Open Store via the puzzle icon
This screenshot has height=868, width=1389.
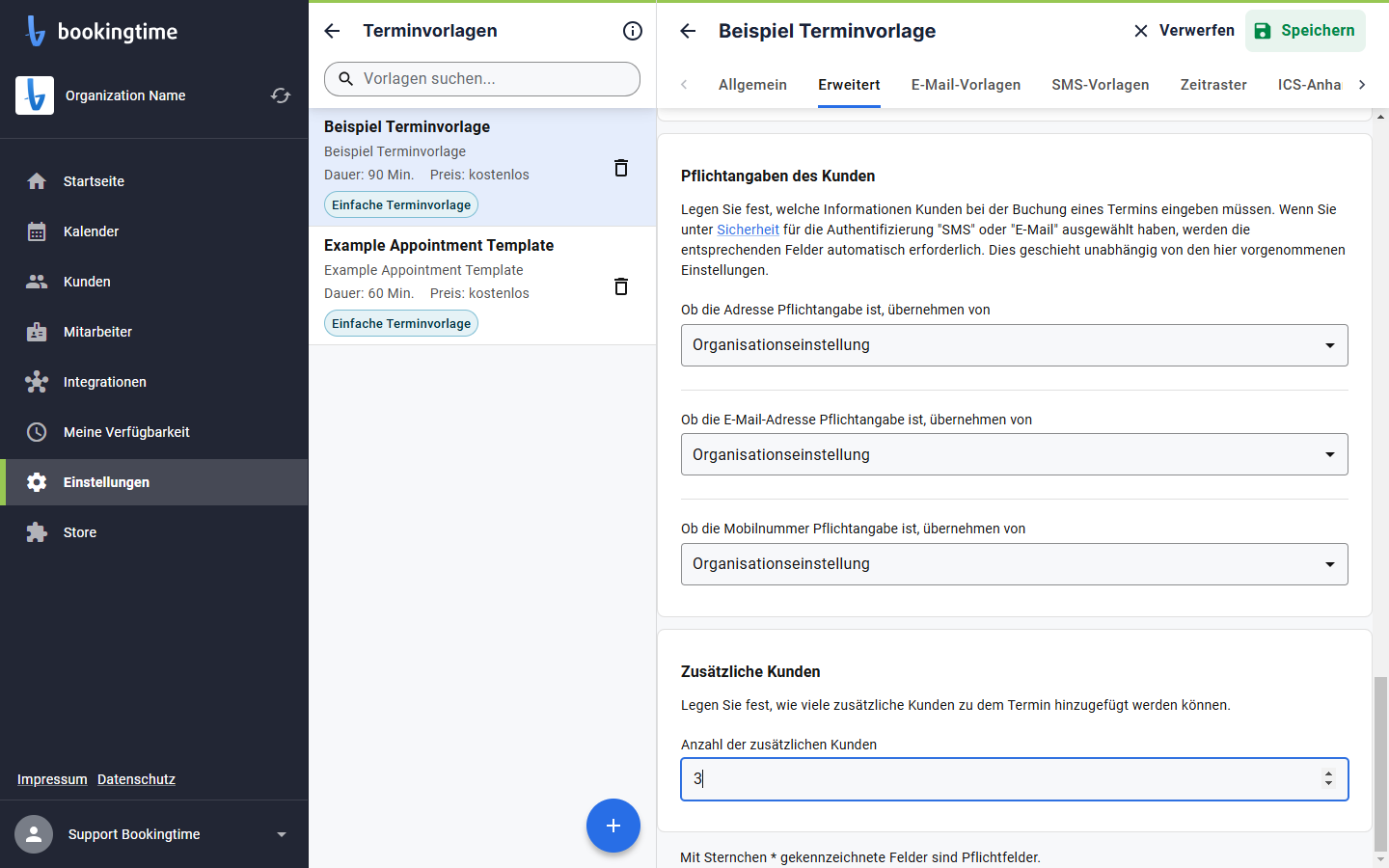tap(37, 532)
